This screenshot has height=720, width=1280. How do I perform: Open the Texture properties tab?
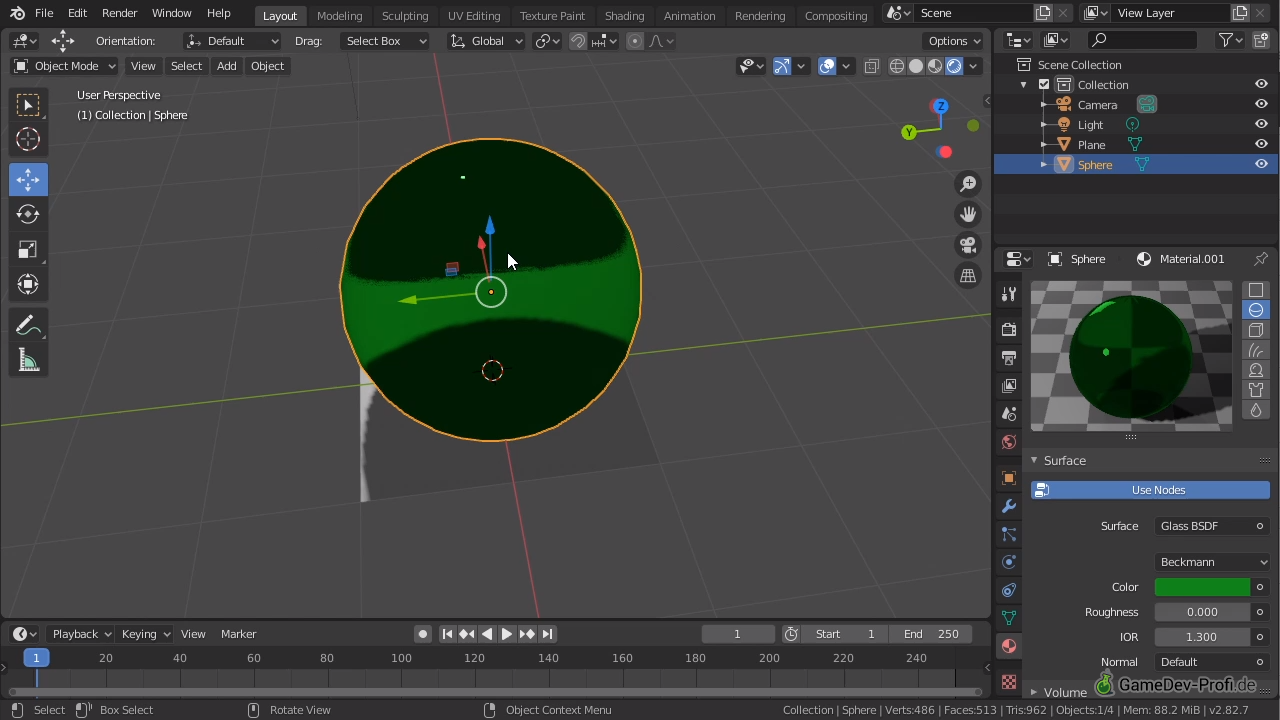tap(1009, 682)
